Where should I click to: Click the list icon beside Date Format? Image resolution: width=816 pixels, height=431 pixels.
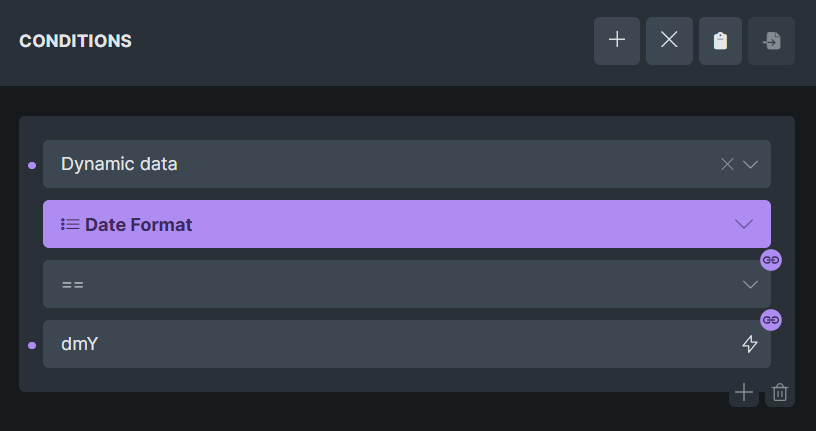coord(70,224)
